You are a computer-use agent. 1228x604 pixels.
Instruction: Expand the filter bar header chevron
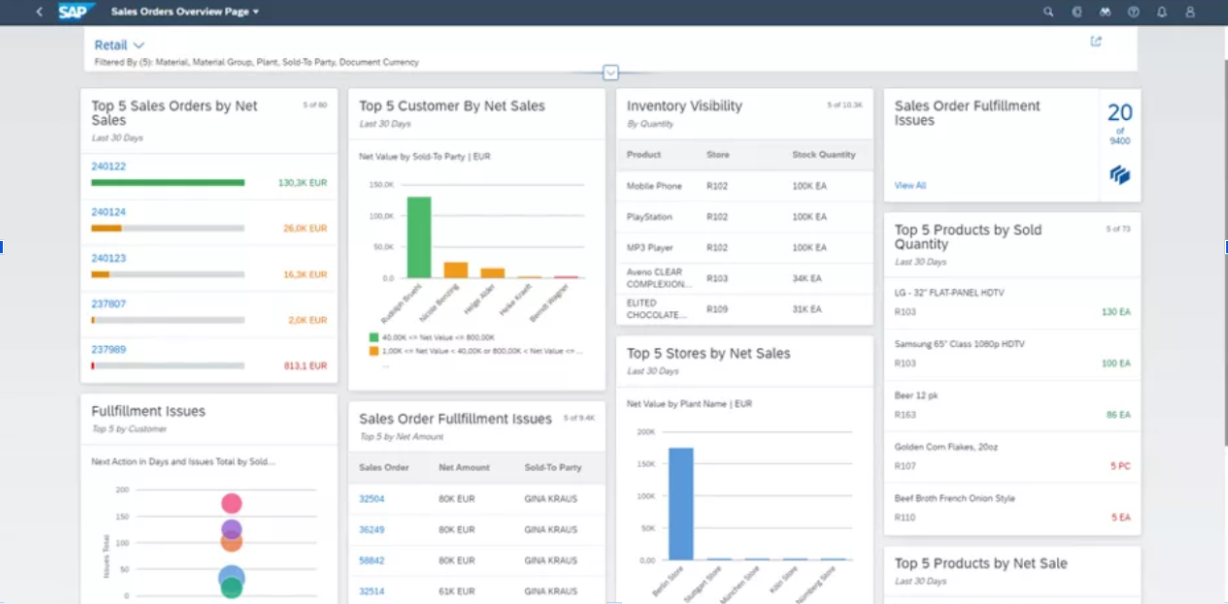pos(611,72)
